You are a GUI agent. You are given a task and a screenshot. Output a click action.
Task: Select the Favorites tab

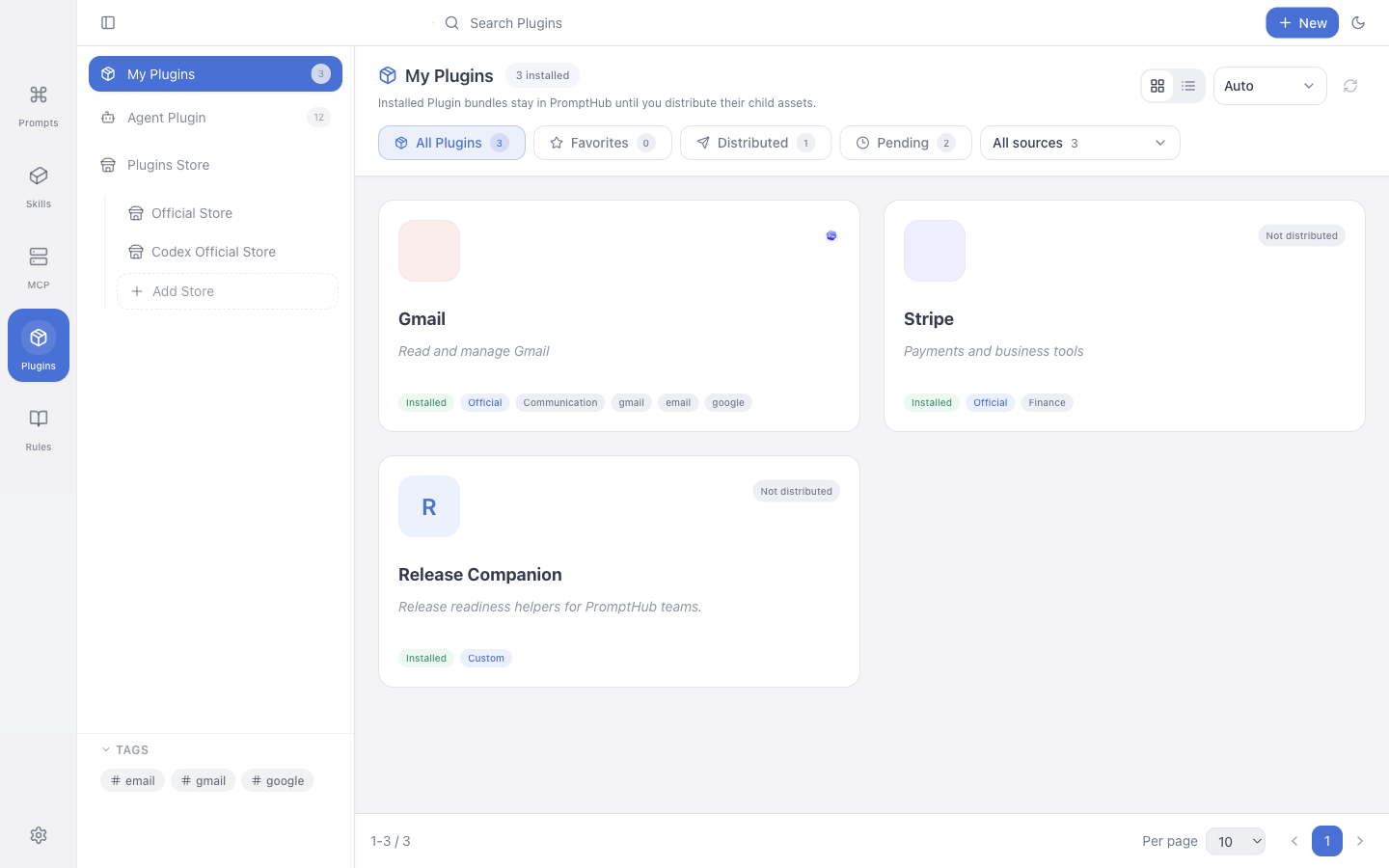pyautogui.click(x=603, y=143)
